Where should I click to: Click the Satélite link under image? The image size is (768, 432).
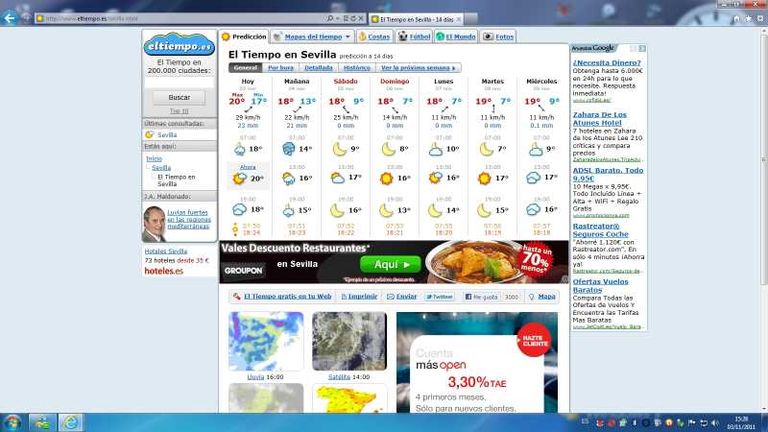(x=339, y=377)
